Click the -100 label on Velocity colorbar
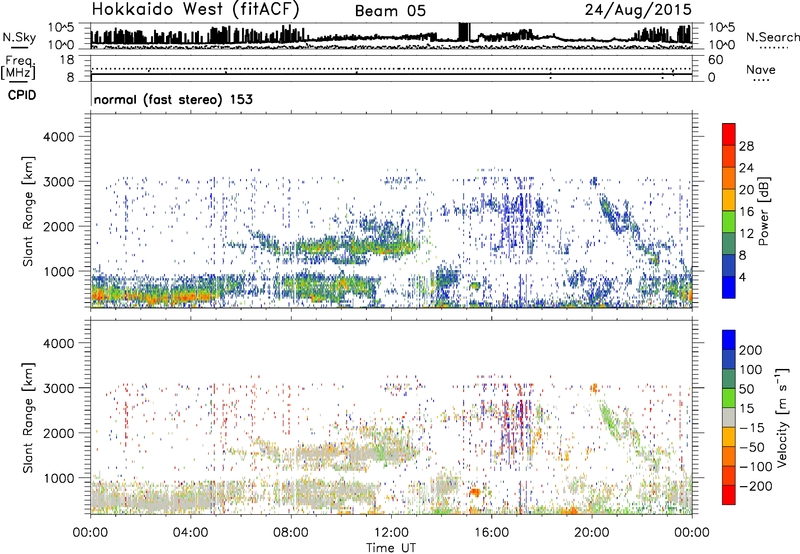 click(x=756, y=467)
